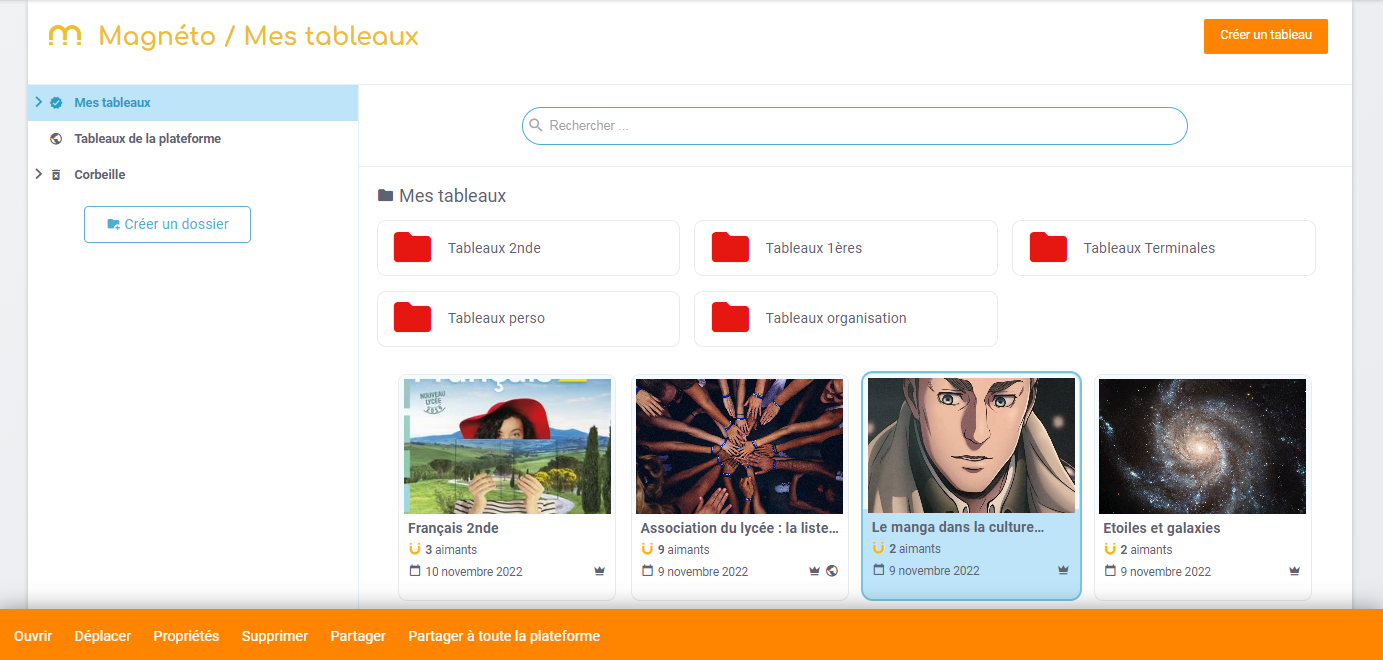Viewport: 1383px width, 660px height.
Task: Open the red folder icon for Tableaux 2nde
Action: 413,248
